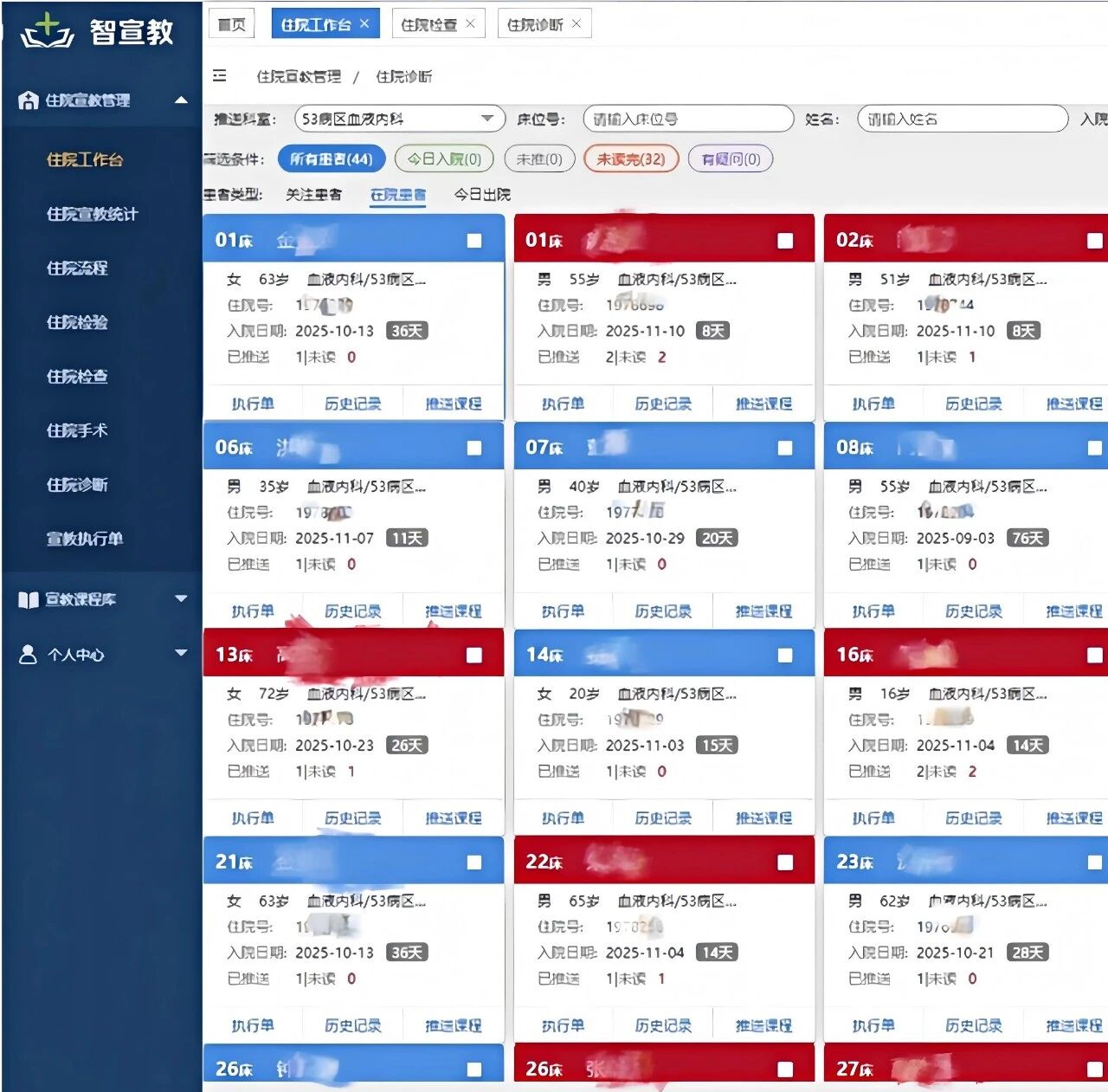
Task: Click the home icon beside 住院宣教管理
Action: click(x=29, y=100)
